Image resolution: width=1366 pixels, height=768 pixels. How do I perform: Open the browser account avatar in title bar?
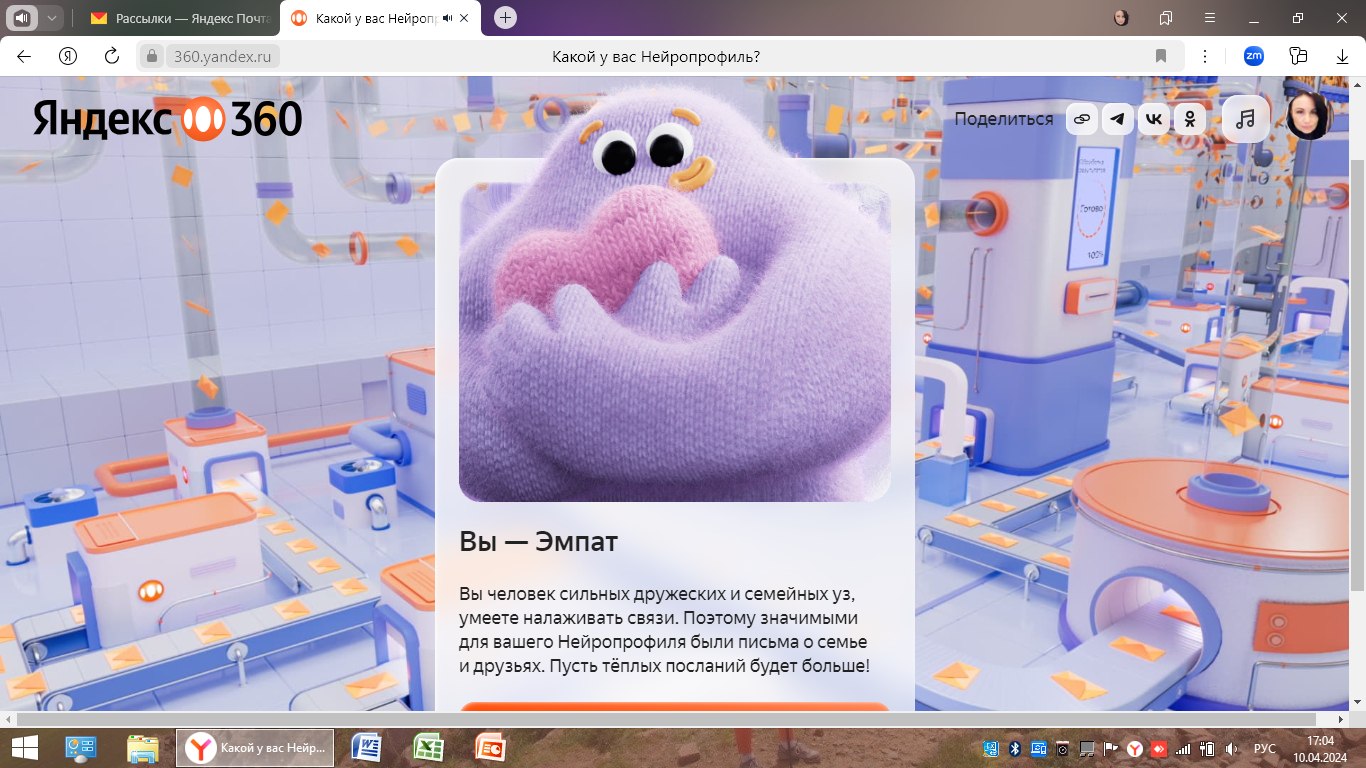(x=1122, y=18)
